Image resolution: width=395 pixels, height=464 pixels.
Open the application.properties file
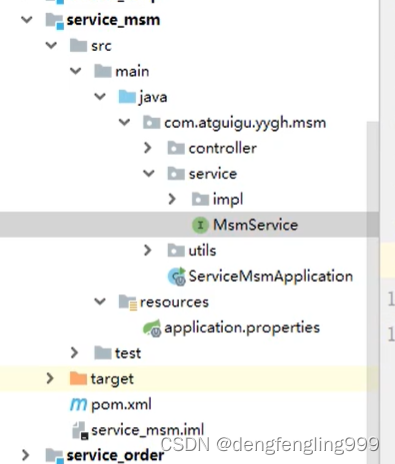[x=242, y=328]
